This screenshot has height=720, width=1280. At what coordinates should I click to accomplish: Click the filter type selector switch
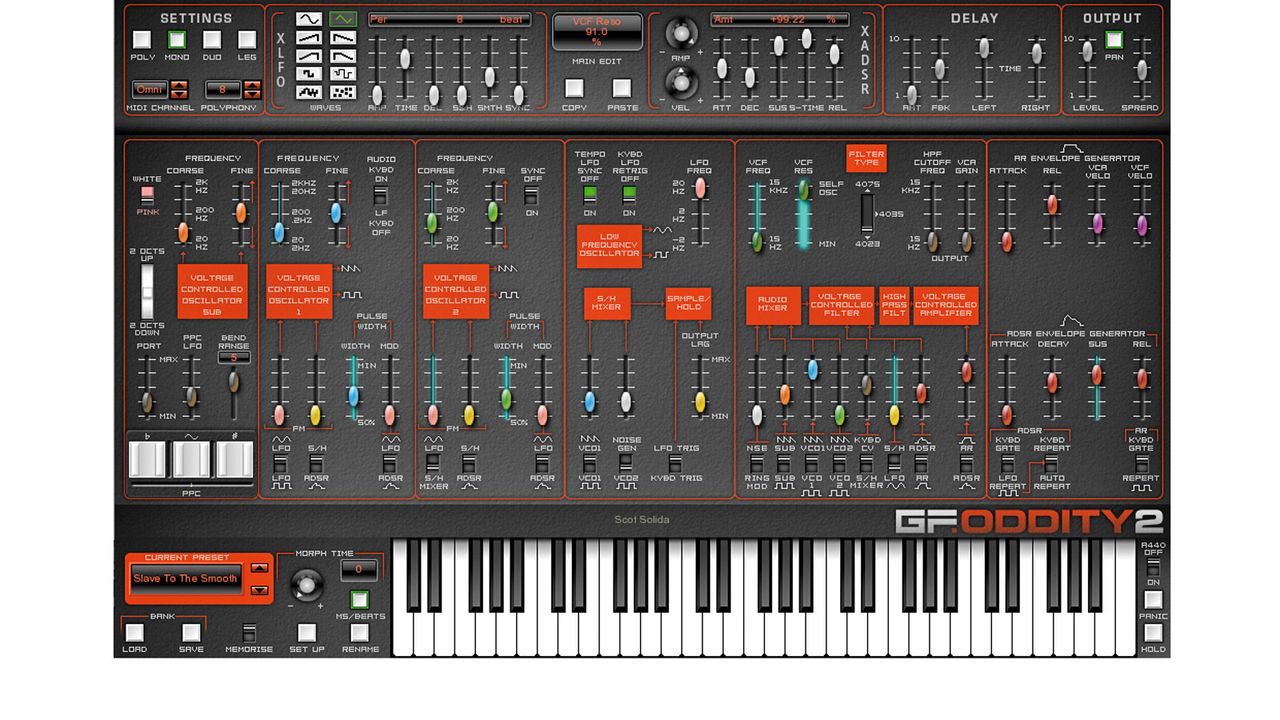[x=868, y=212]
